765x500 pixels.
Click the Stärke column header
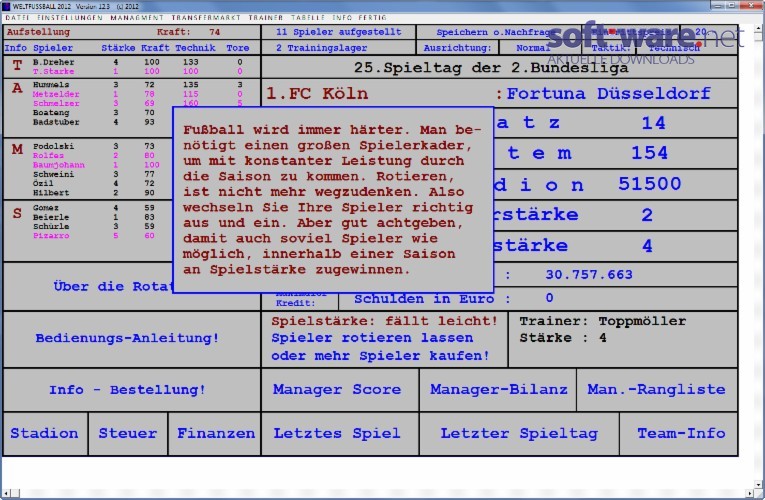(x=118, y=48)
